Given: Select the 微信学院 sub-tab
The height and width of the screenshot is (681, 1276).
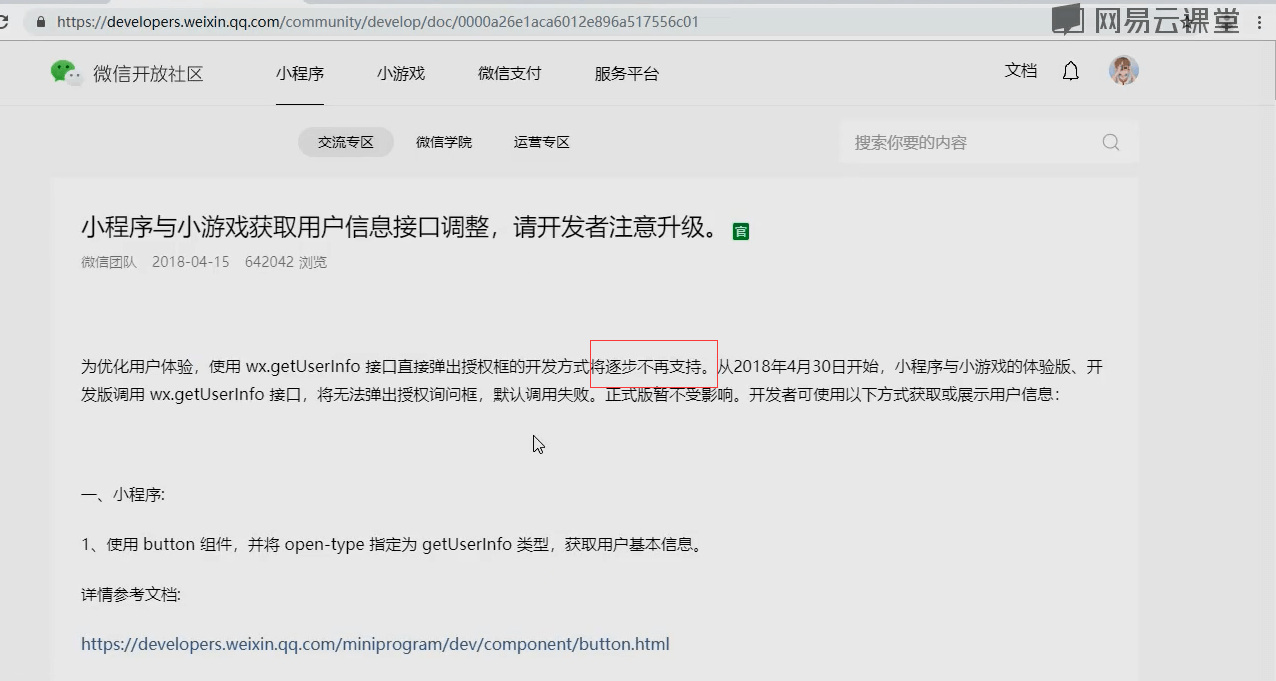Looking at the screenshot, I should point(444,142).
